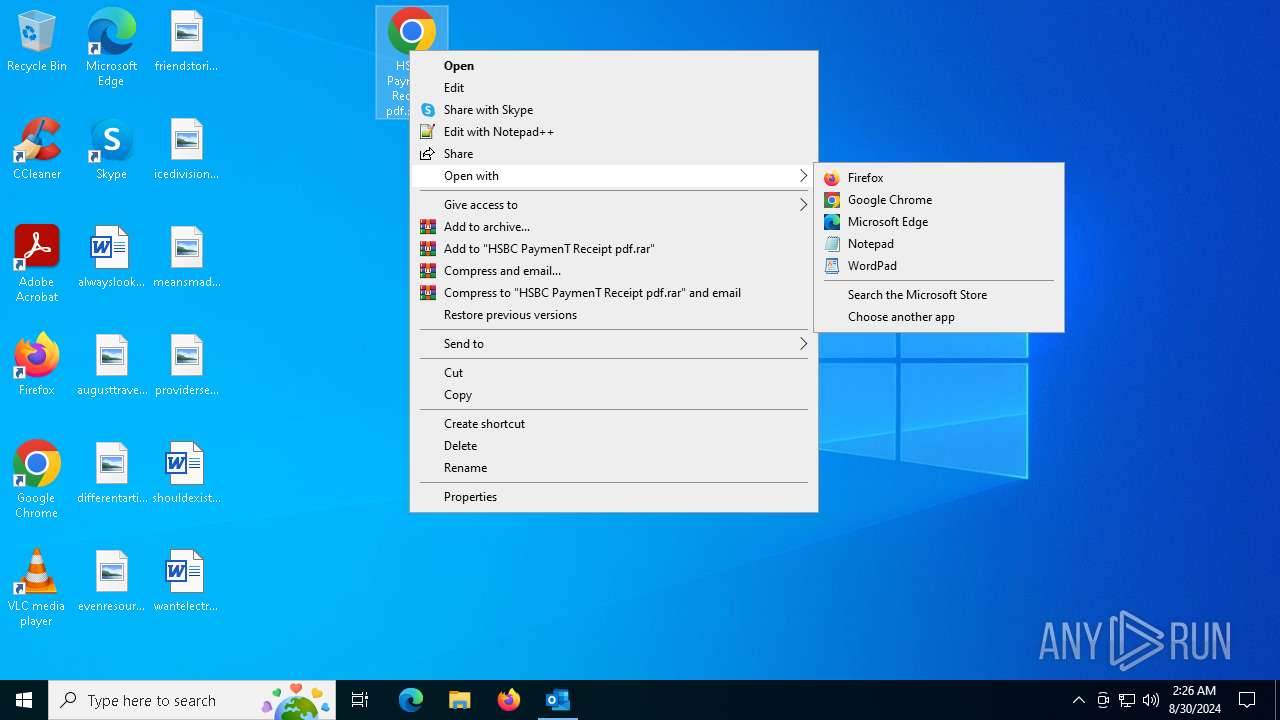
Task: Open volume control in system tray
Action: (1151, 700)
